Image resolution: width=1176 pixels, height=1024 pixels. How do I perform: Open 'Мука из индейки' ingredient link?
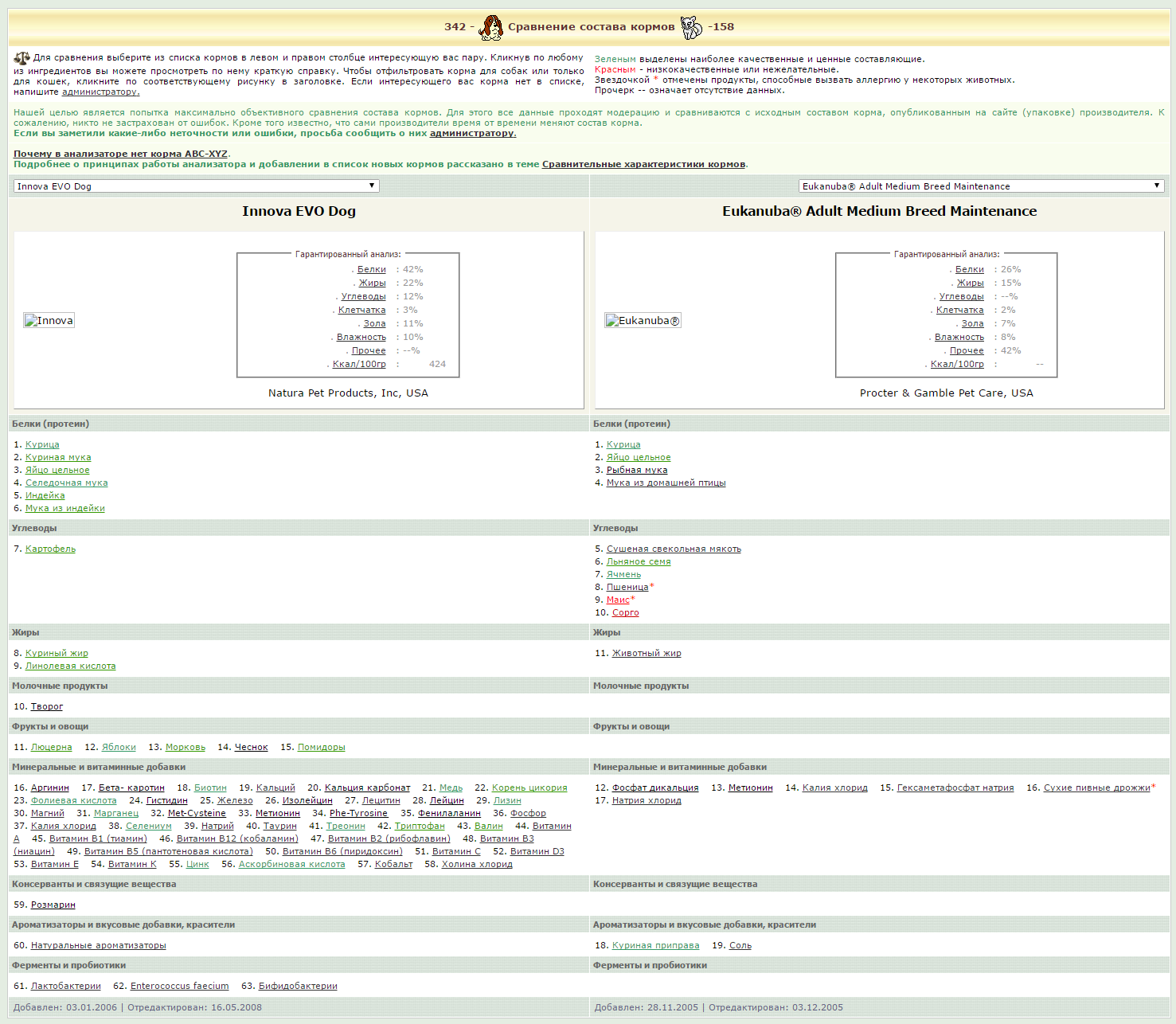point(65,509)
